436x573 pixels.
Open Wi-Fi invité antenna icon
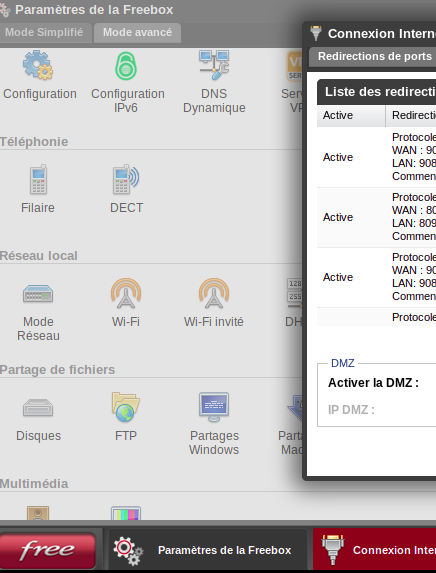point(214,293)
